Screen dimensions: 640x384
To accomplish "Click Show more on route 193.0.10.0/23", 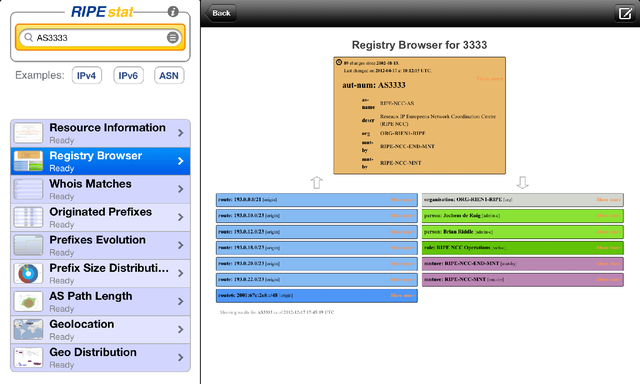I will click(402, 215).
